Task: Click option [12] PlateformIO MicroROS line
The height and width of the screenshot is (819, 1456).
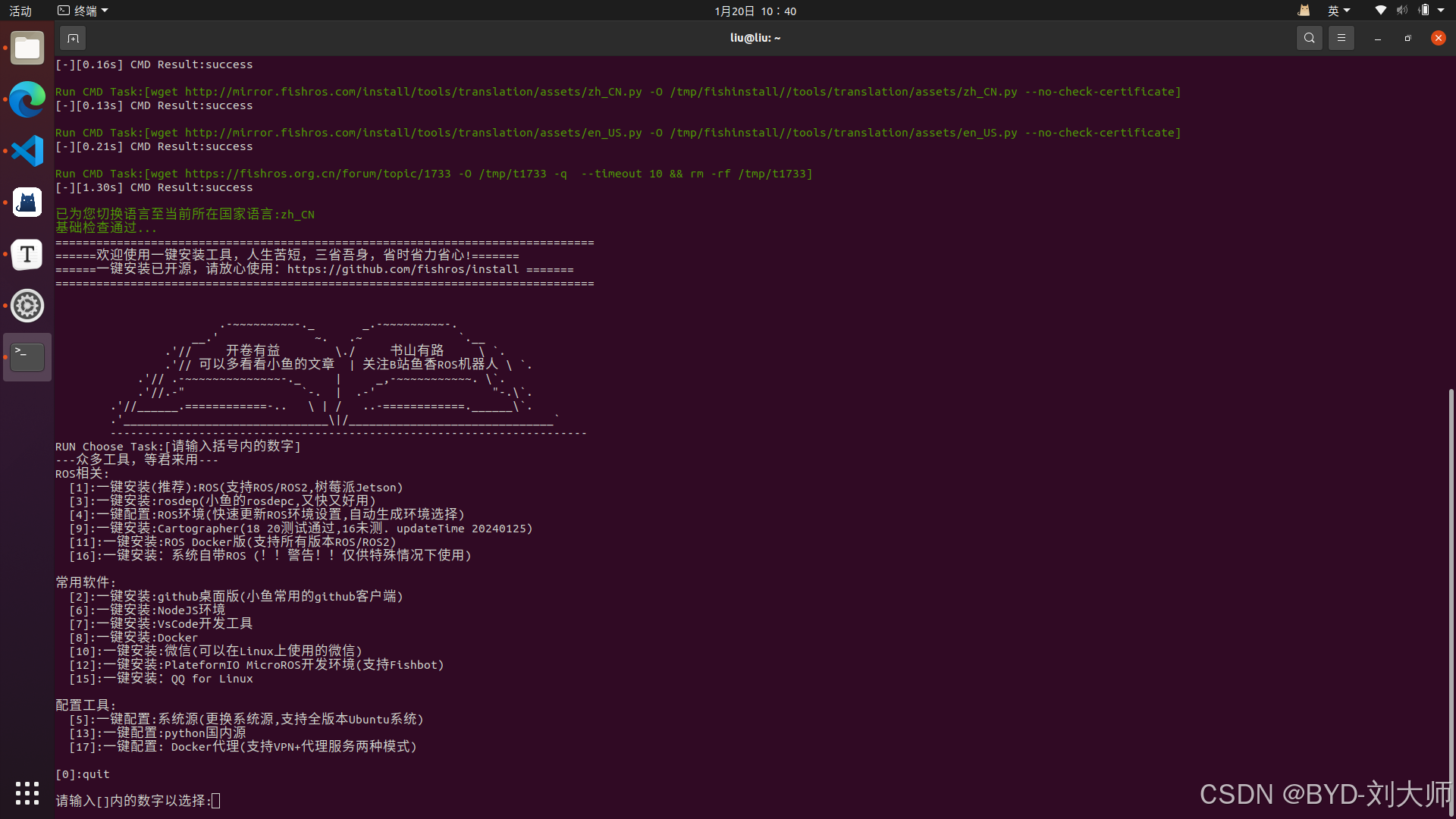Action: pos(257,665)
